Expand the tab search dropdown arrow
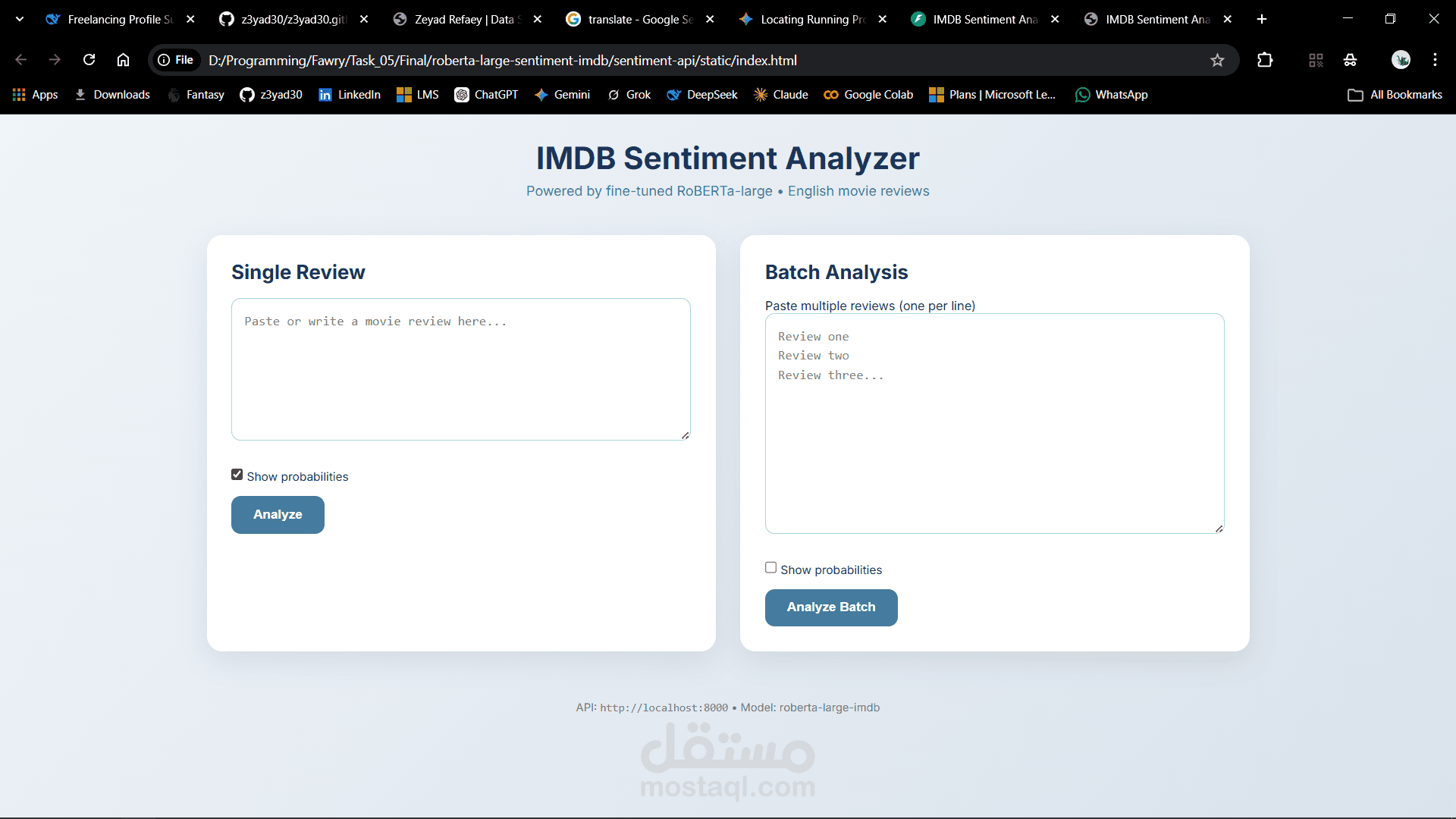Viewport: 1456px width, 819px height. coord(20,19)
